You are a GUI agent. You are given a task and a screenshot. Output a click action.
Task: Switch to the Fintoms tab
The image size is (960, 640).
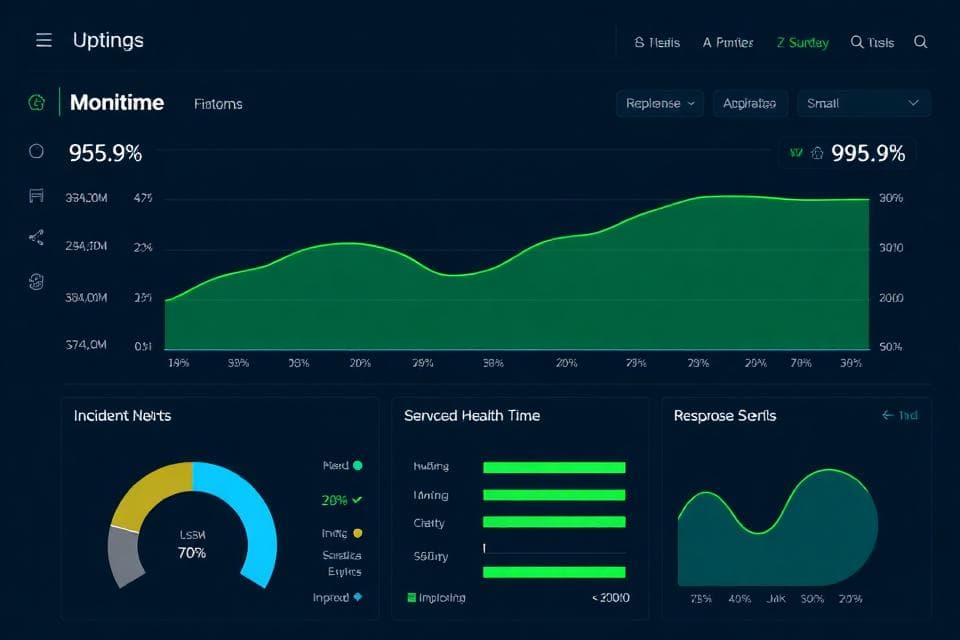(x=217, y=103)
